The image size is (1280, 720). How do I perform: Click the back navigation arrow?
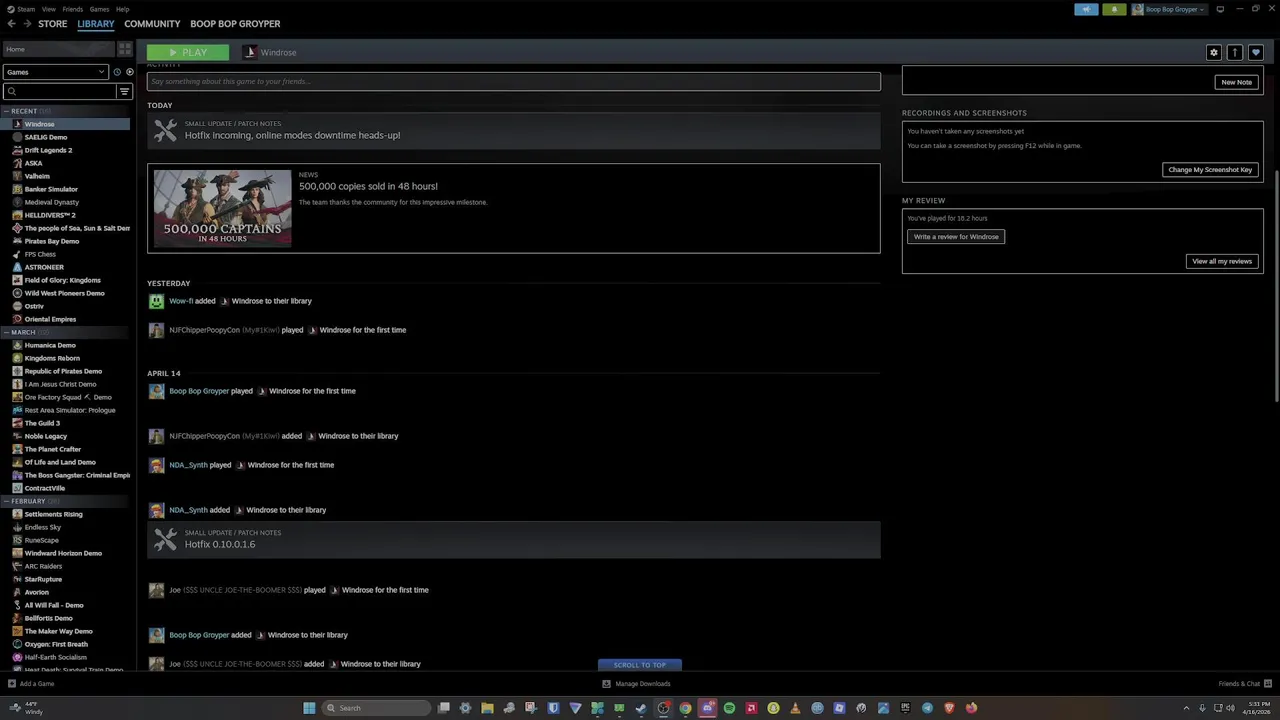[x=12, y=24]
